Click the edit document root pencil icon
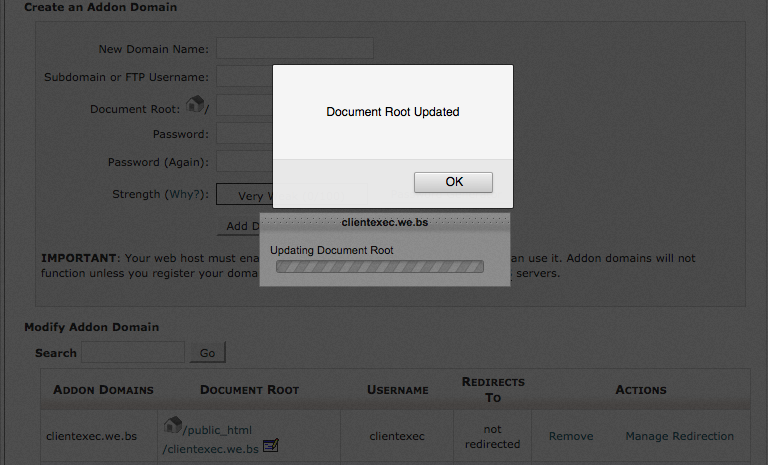 pyautogui.click(x=271, y=445)
